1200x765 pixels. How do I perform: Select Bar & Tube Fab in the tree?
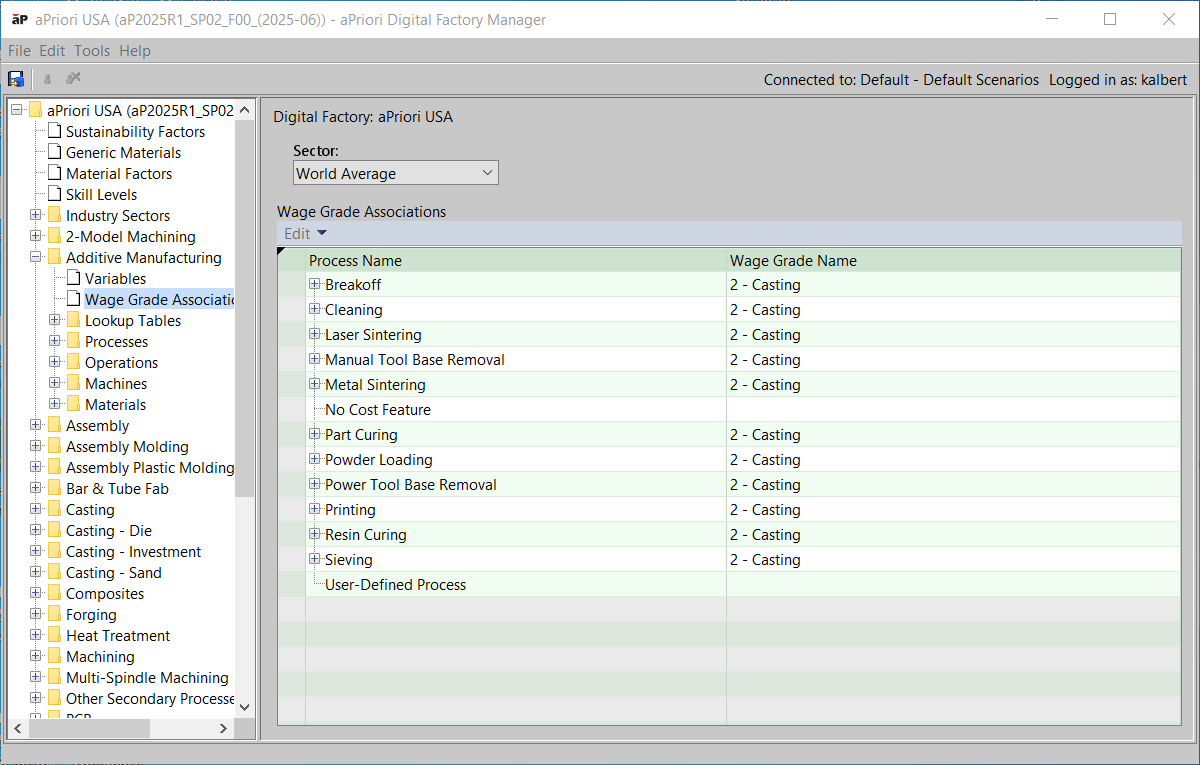117,488
